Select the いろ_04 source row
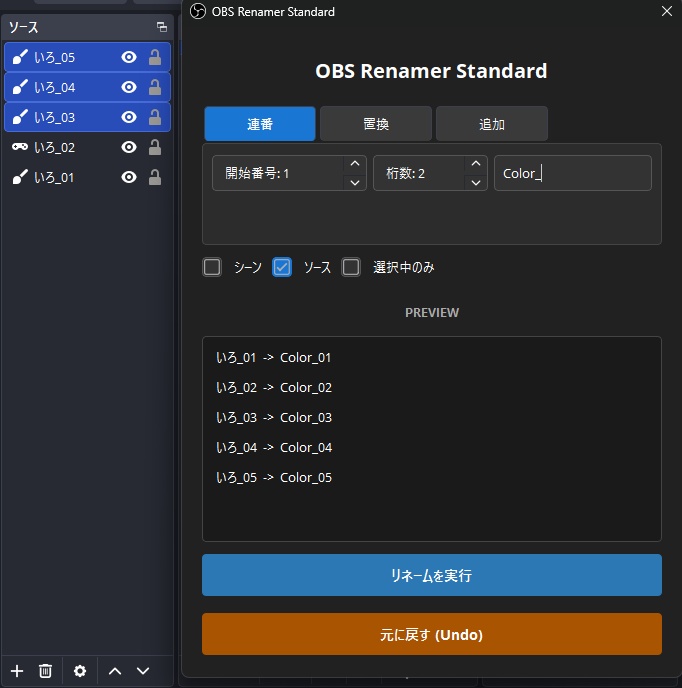682x688 pixels. tap(87, 87)
